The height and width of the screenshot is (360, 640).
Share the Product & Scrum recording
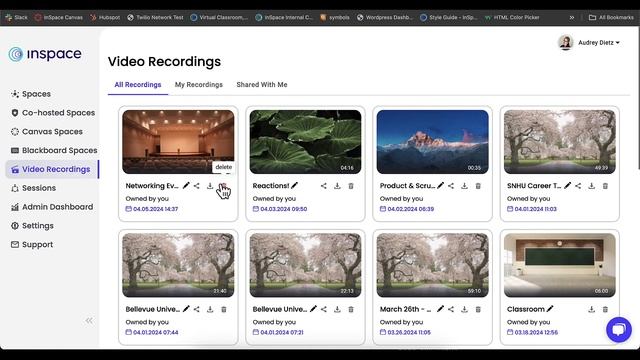pyautogui.click(x=451, y=186)
